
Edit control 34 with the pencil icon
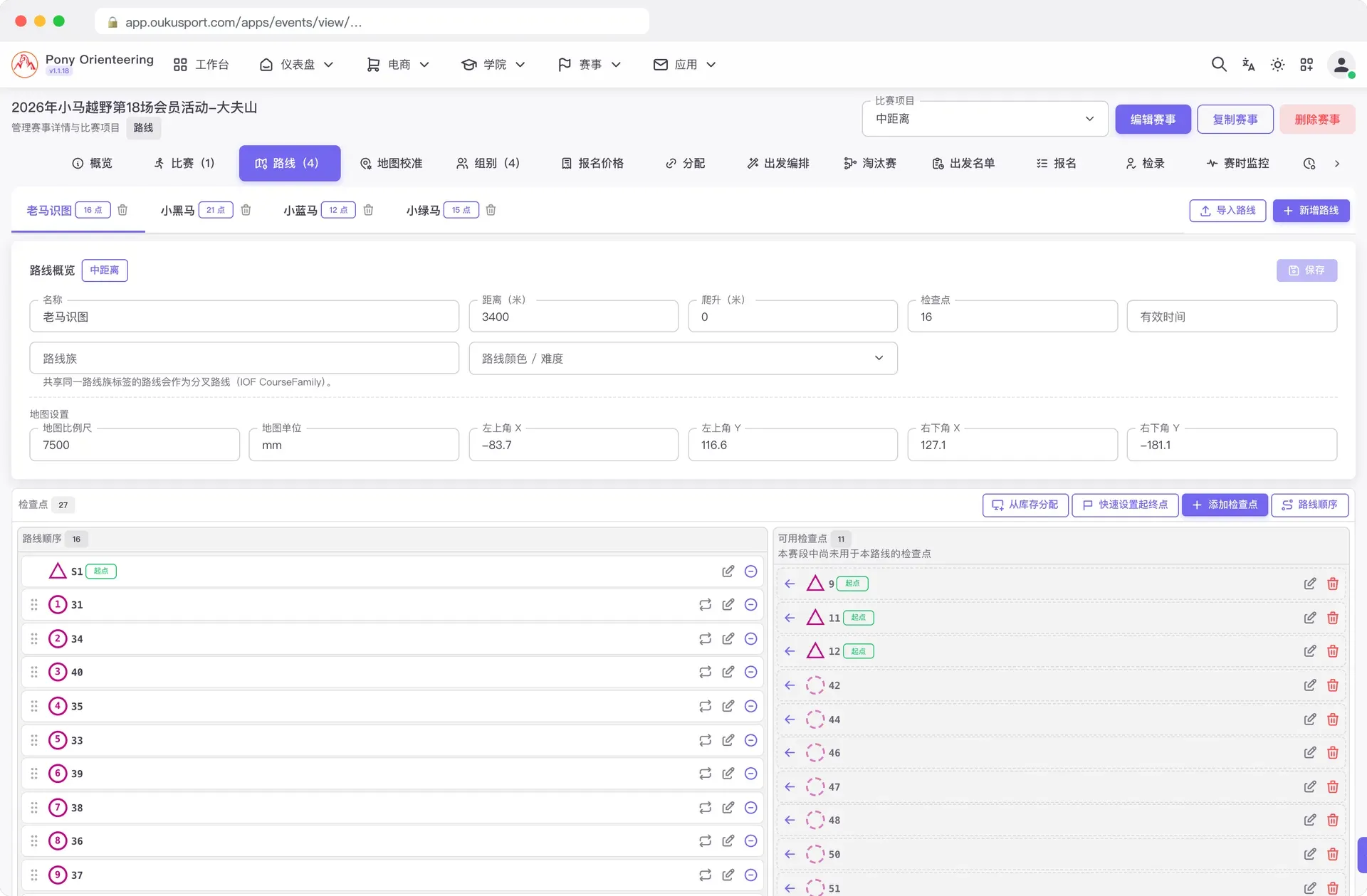coord(728,639)
